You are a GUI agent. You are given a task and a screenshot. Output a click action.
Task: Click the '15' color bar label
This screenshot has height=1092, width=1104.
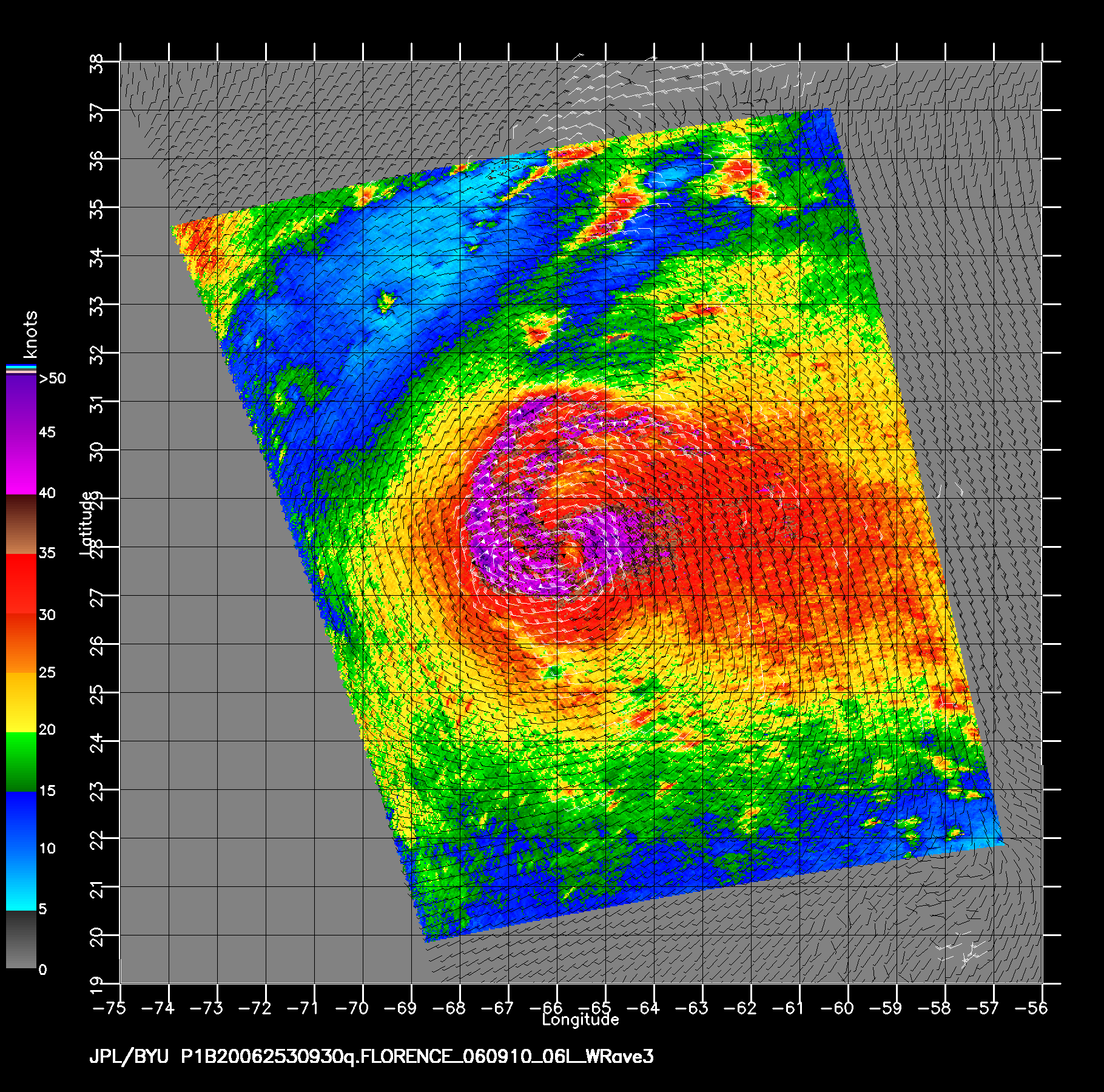(47, 791)
